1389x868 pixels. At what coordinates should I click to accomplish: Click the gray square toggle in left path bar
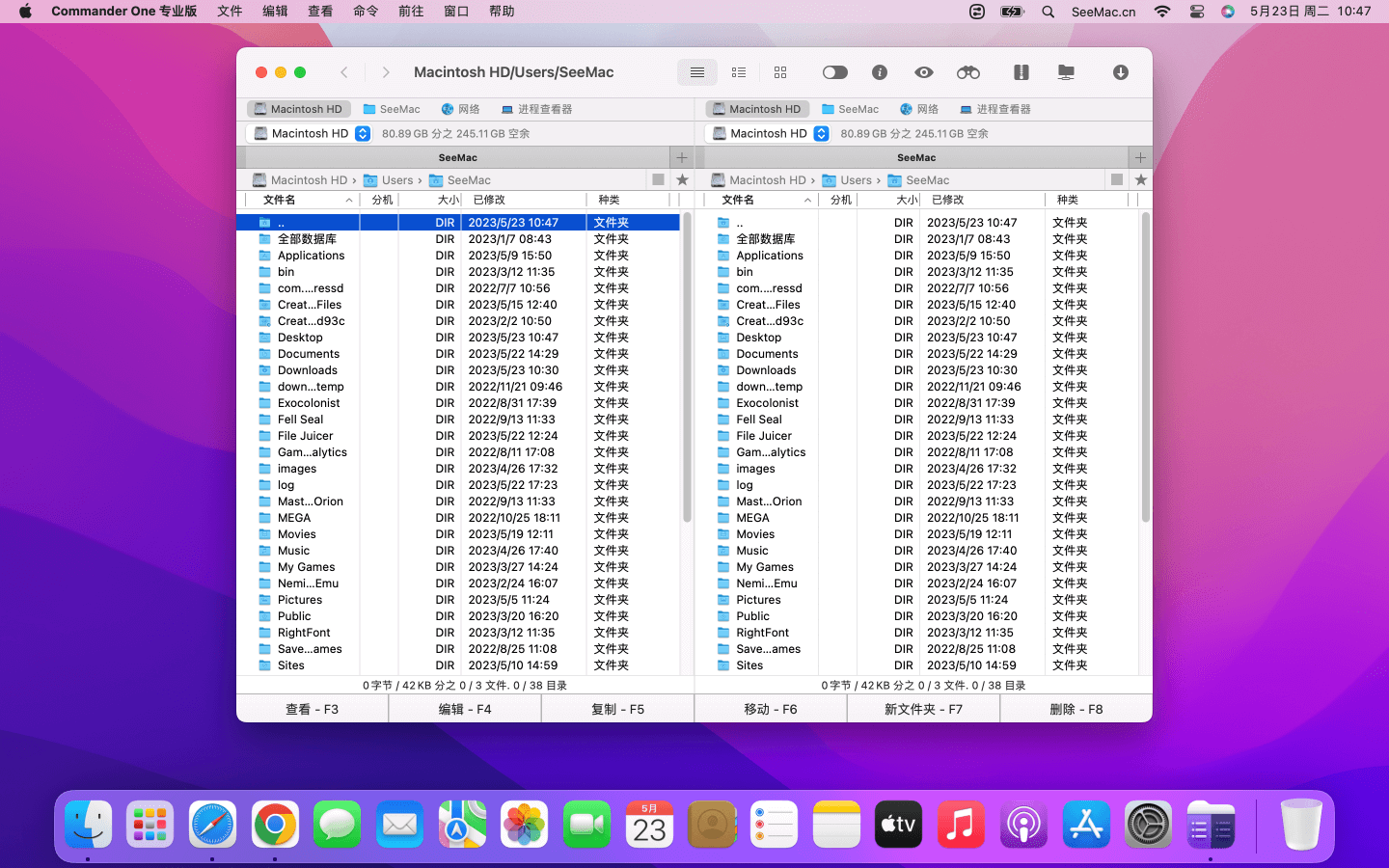(658, 180)
